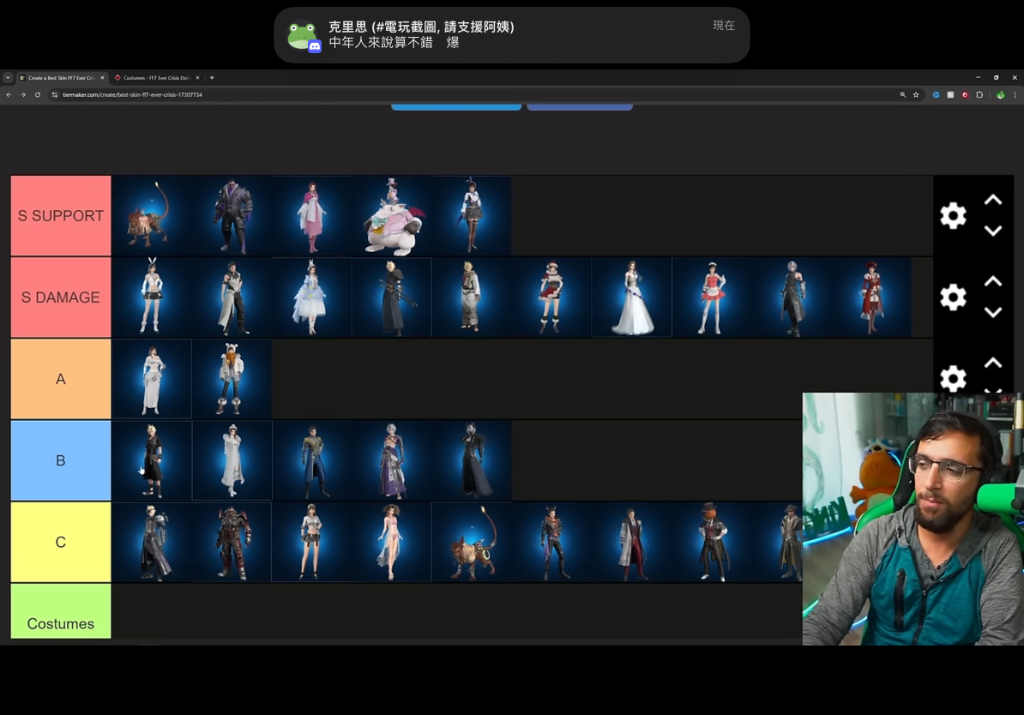Select Cait Sith moogle costume in S SUPPORT

click(392, 215)
